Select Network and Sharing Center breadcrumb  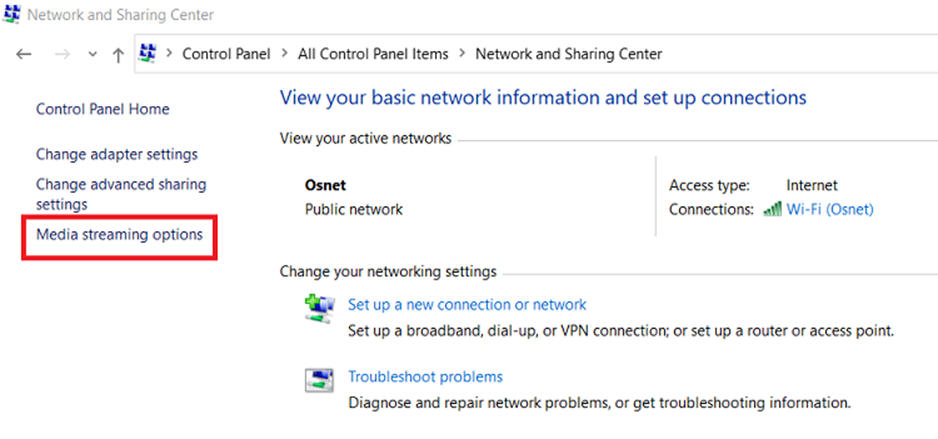point(568,54)
